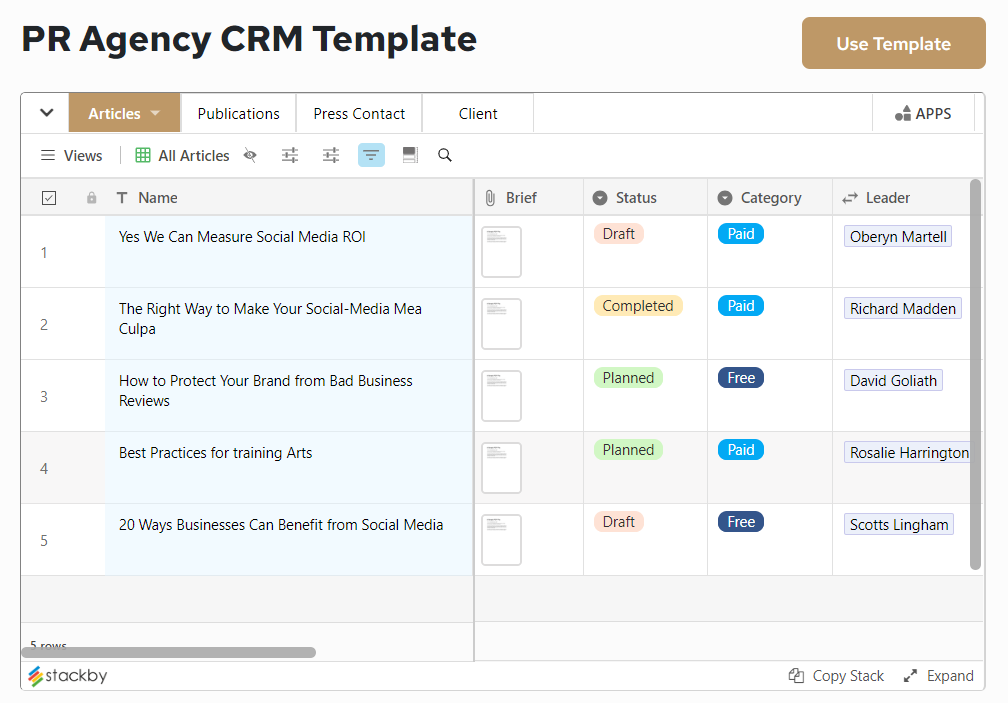Image resolution: width=1008 pixels, height=703 pixels.
Task: Click the Use Template button
Action: pyautogui.click(x=892, y=43)
